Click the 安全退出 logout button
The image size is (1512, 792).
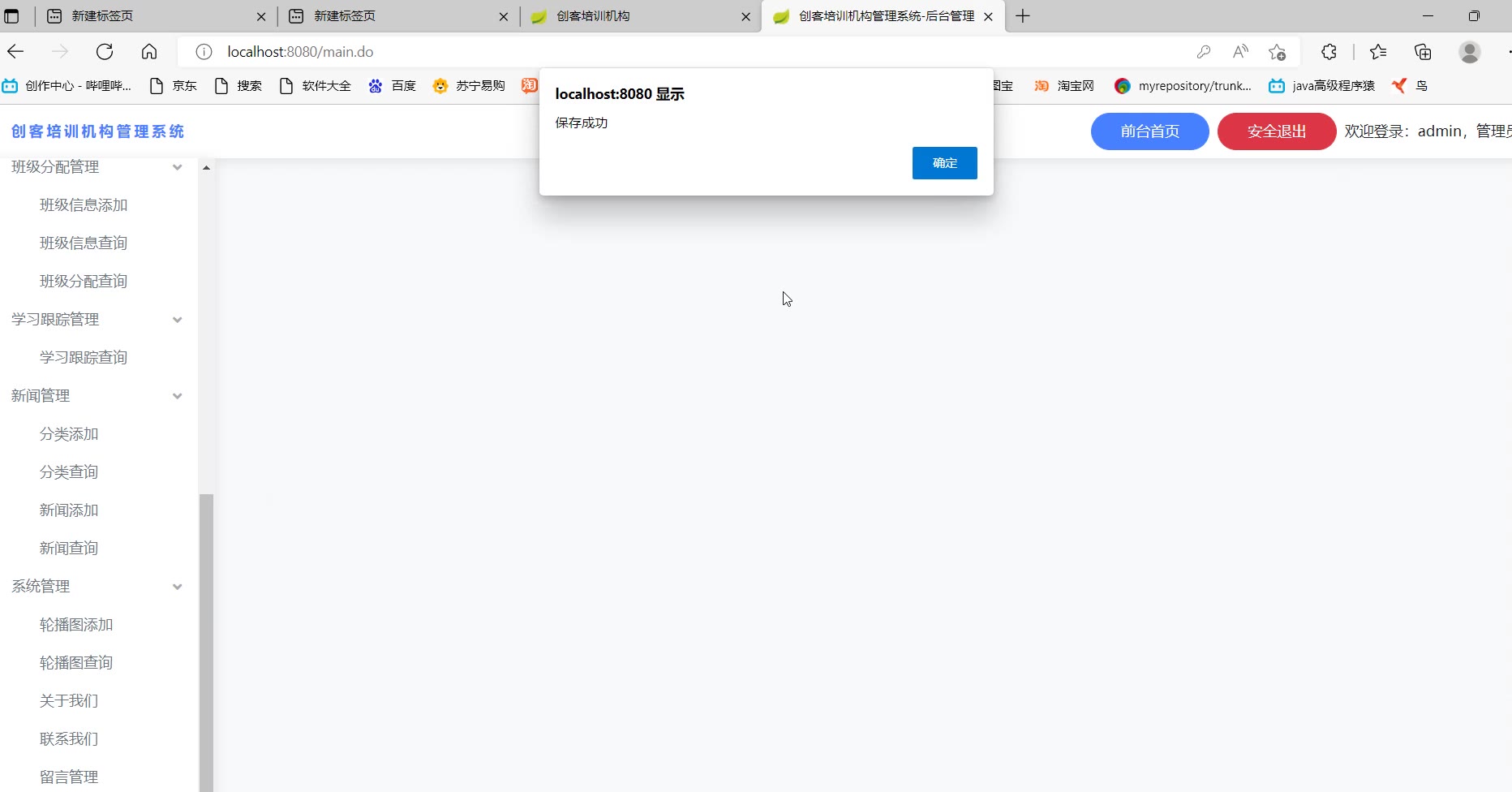1277,131
